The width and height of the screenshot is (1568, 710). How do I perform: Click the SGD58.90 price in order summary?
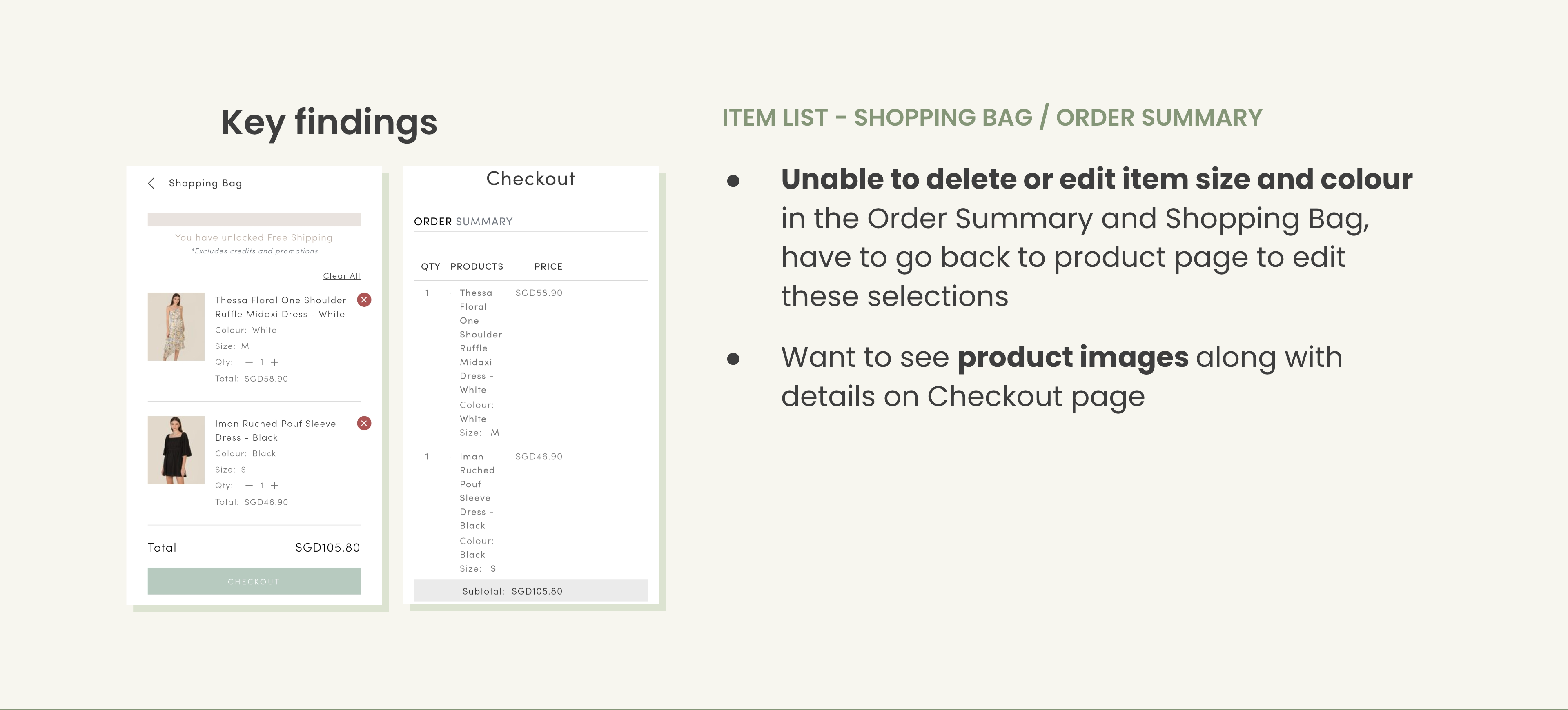(539, 293)
